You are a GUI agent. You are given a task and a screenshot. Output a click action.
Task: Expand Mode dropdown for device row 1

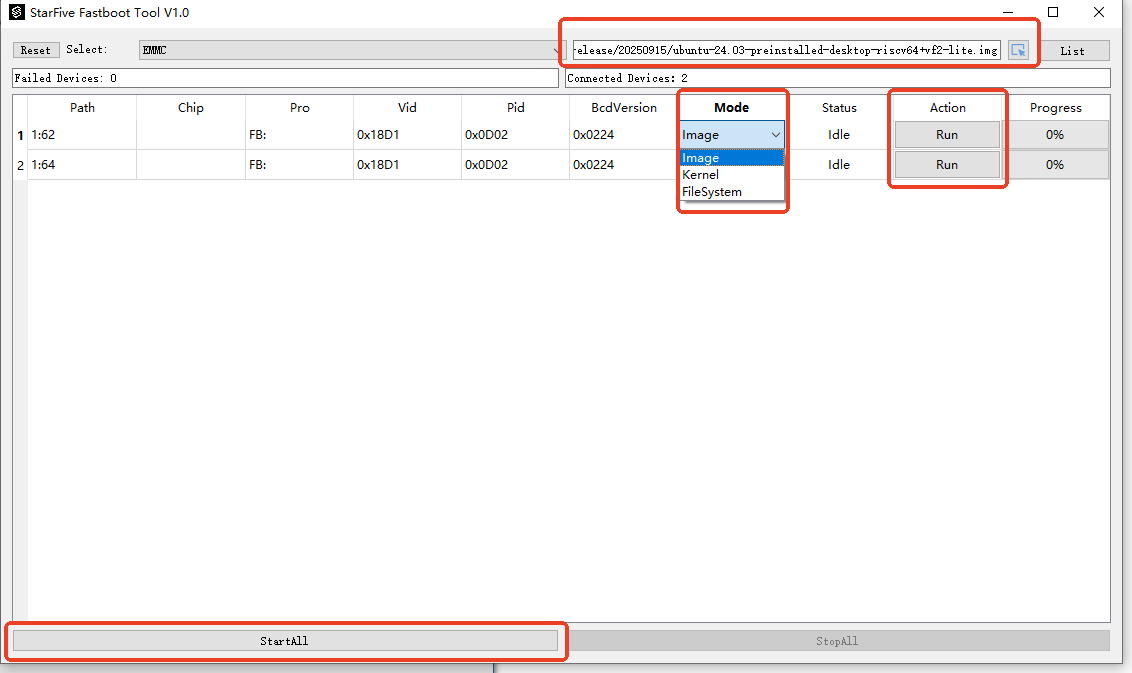click(775, 135)
